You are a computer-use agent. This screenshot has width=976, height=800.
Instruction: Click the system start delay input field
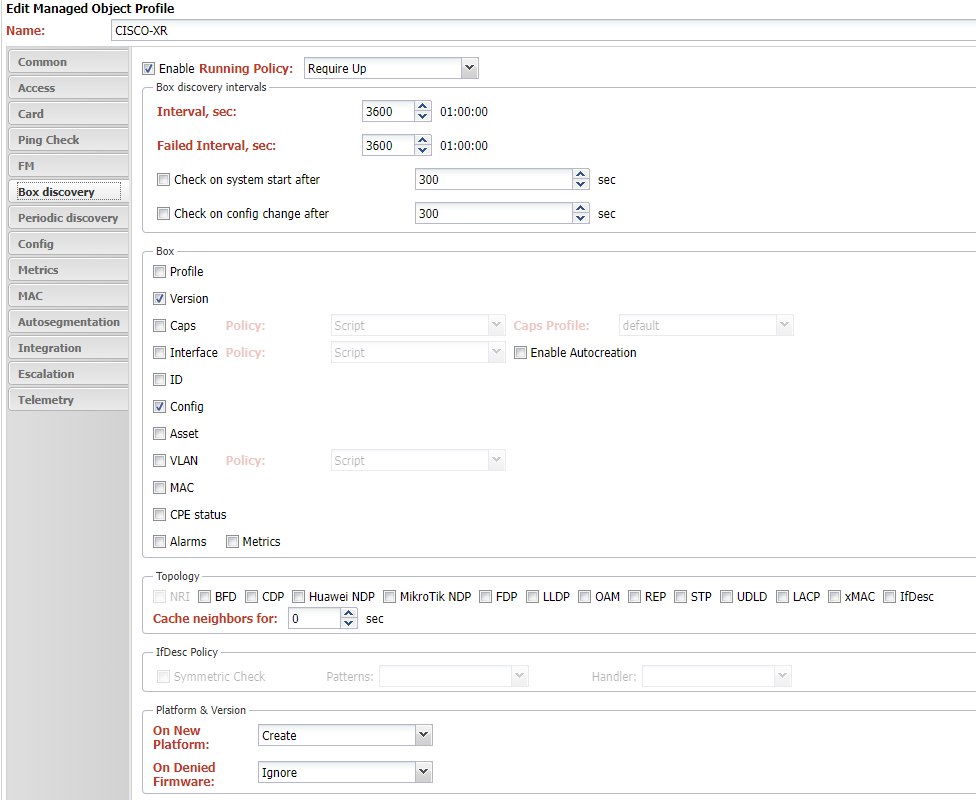(x=494, y=179)
